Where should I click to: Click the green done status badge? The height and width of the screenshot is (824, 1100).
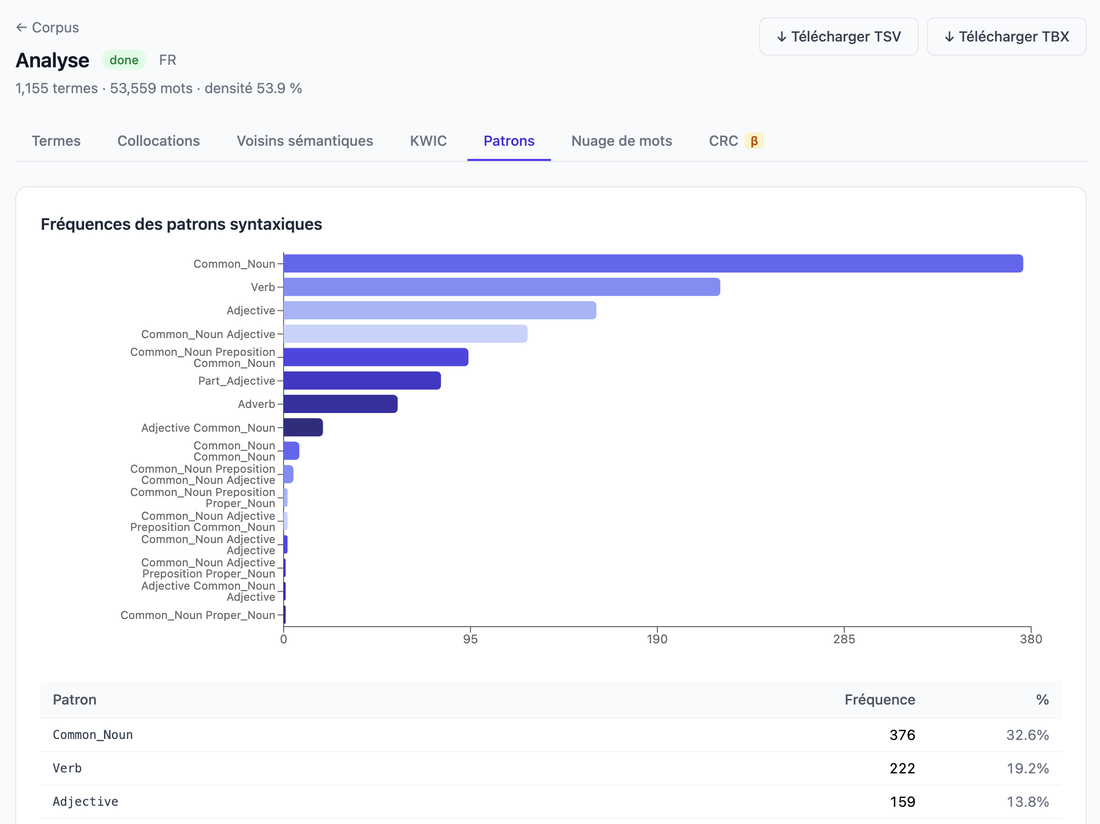pyautogui.click(x=124, y=60)
